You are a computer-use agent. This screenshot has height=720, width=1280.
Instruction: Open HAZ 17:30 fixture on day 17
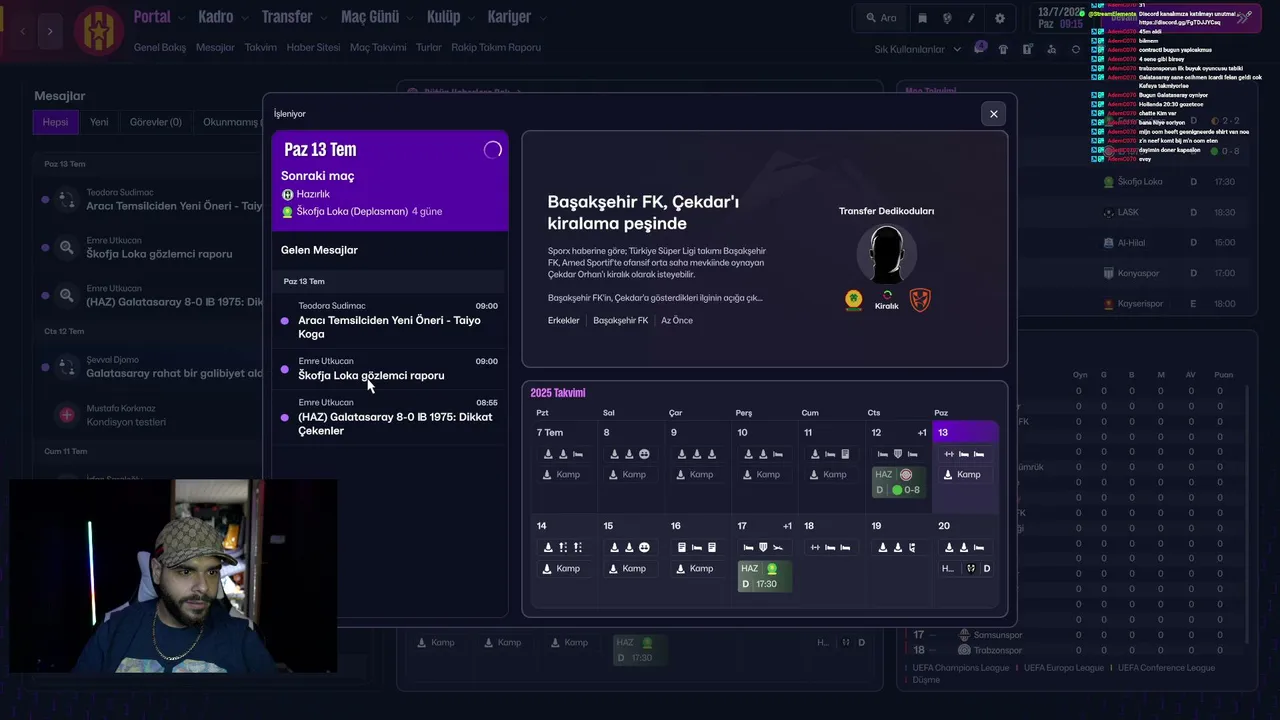pos(765,576)
